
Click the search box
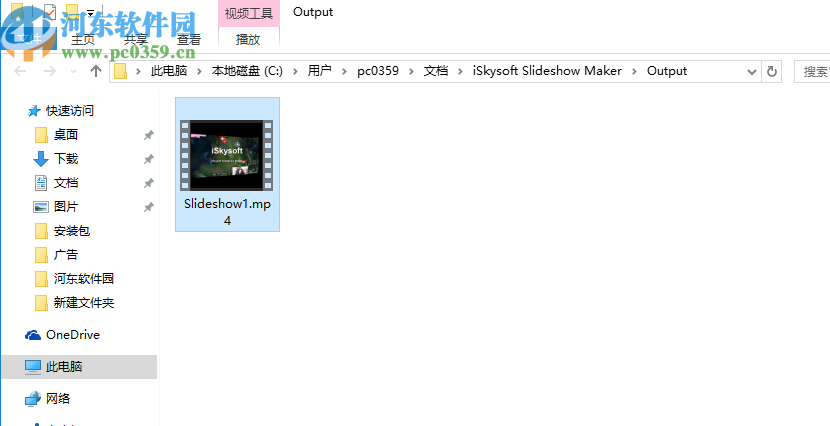[x=812, y=71]
